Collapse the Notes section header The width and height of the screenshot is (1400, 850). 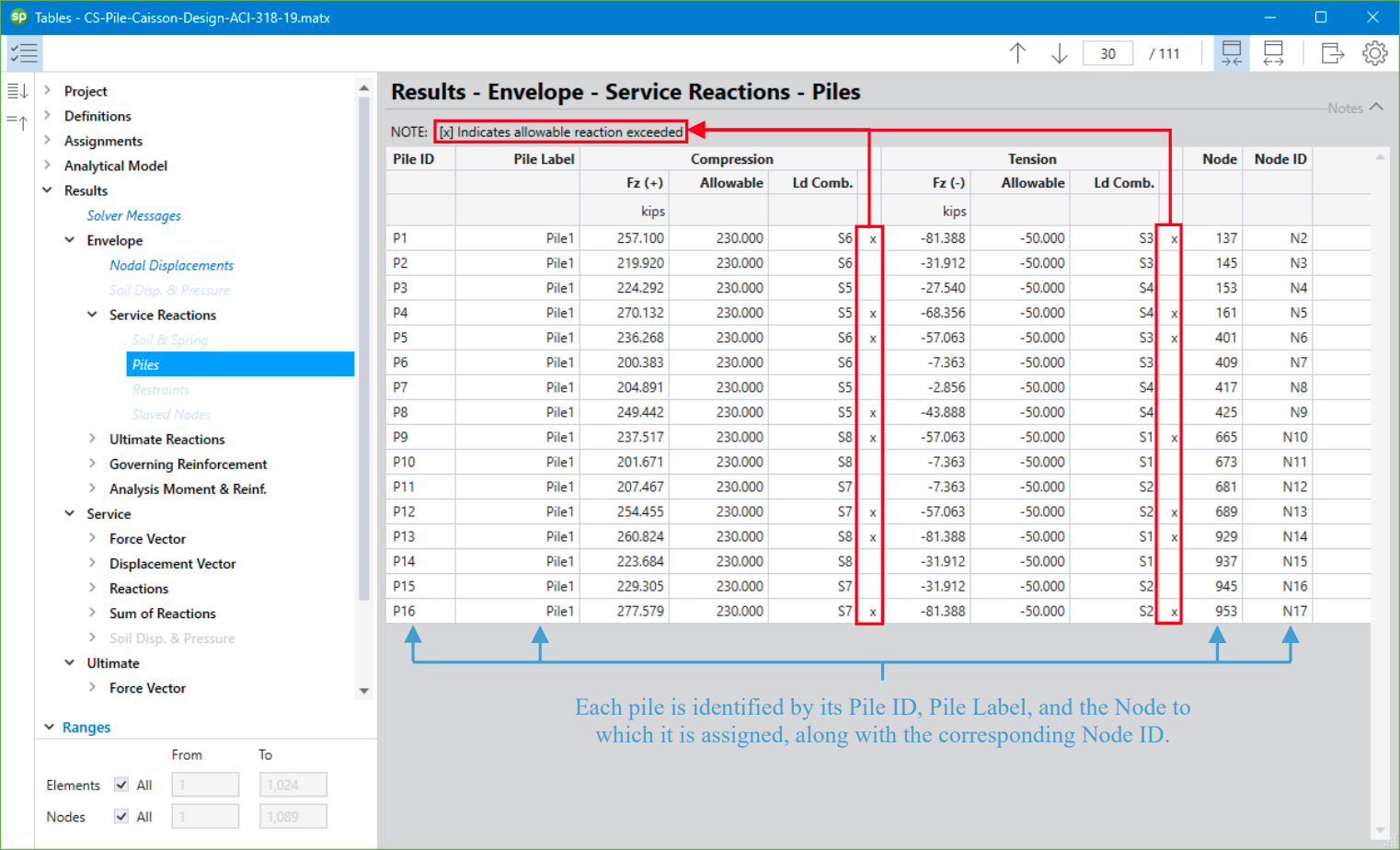click(x=1376, y=107)
